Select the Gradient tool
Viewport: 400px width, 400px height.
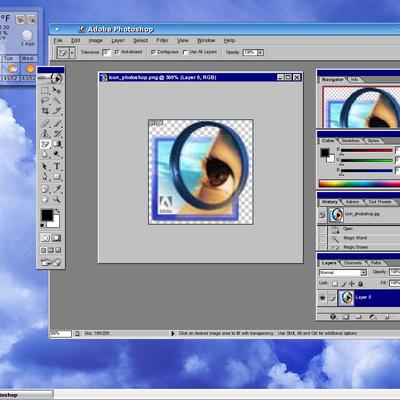[x=57, y=144]
